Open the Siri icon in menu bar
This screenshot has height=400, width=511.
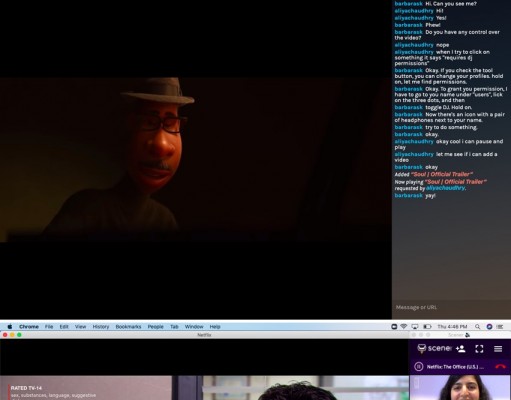tap(489, 327)
